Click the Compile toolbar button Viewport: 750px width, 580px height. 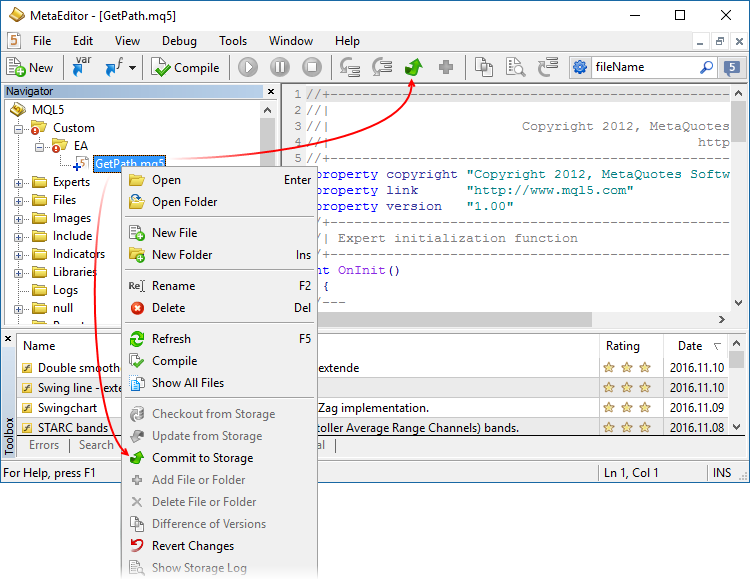pos(186,68)
